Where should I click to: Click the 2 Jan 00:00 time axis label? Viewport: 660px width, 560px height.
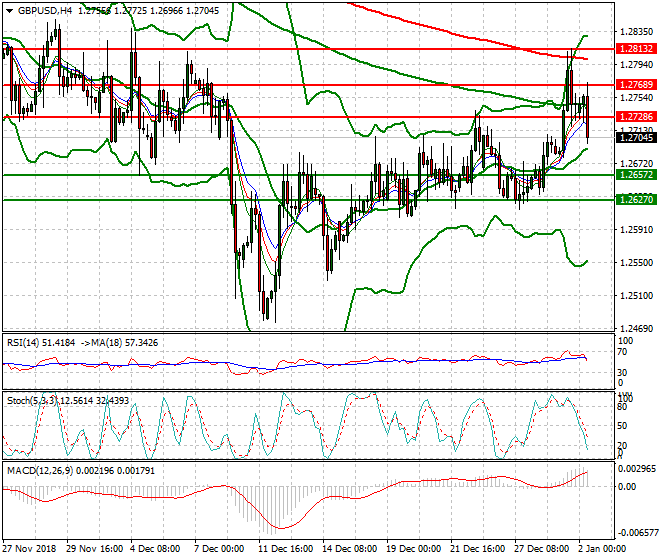tap(602, 549)
